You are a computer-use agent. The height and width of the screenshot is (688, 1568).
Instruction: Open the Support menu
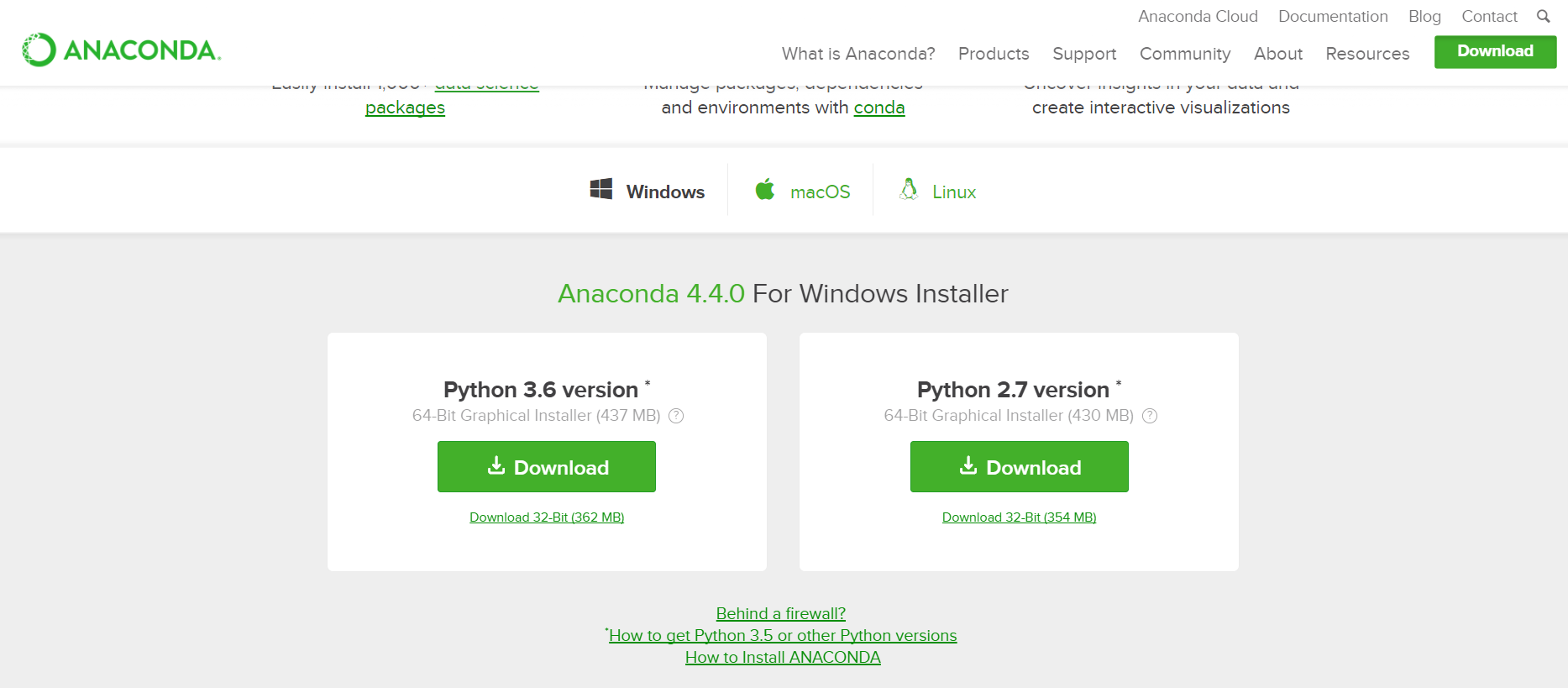1084,54
